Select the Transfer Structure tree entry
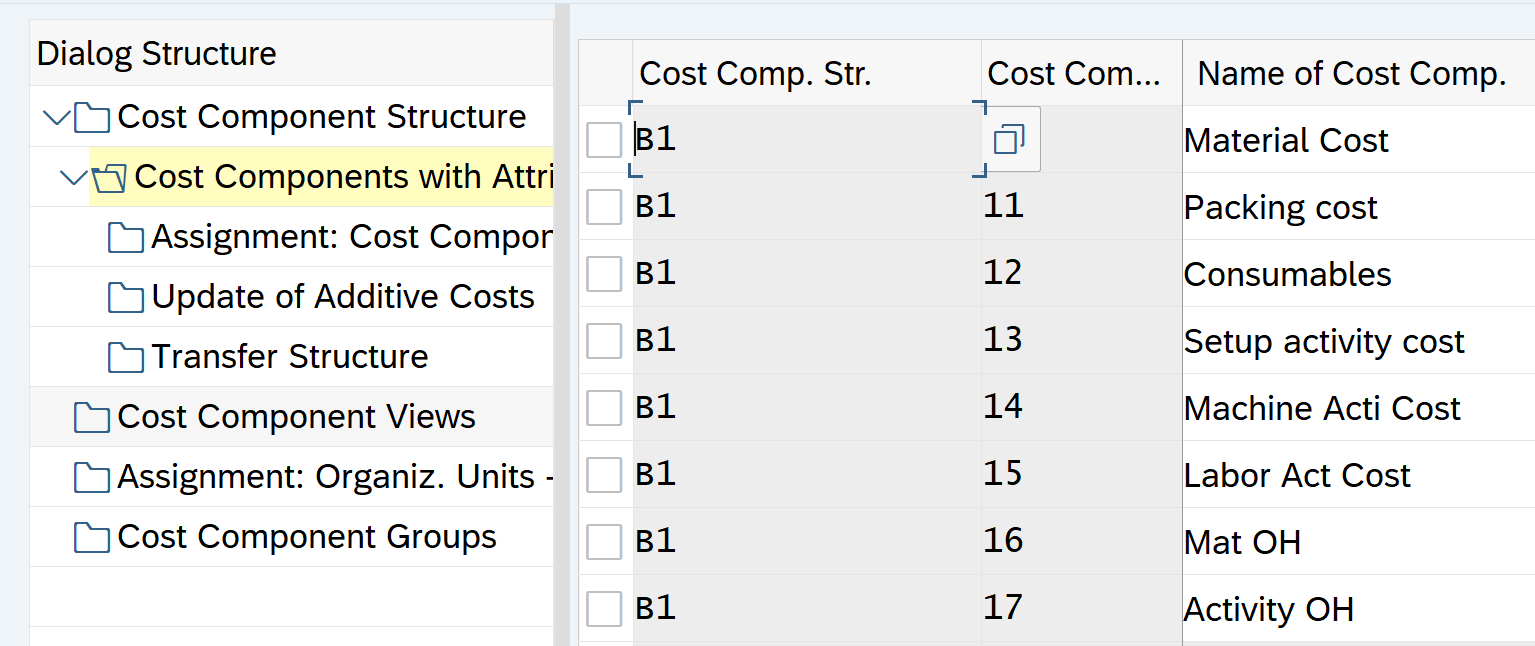The width and height of the screenshot is (1535, 646). pos(289,357)
